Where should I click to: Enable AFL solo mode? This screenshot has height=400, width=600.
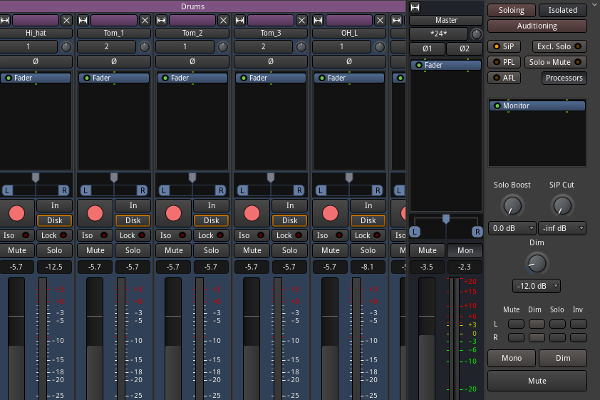click(x=504, y=78)
